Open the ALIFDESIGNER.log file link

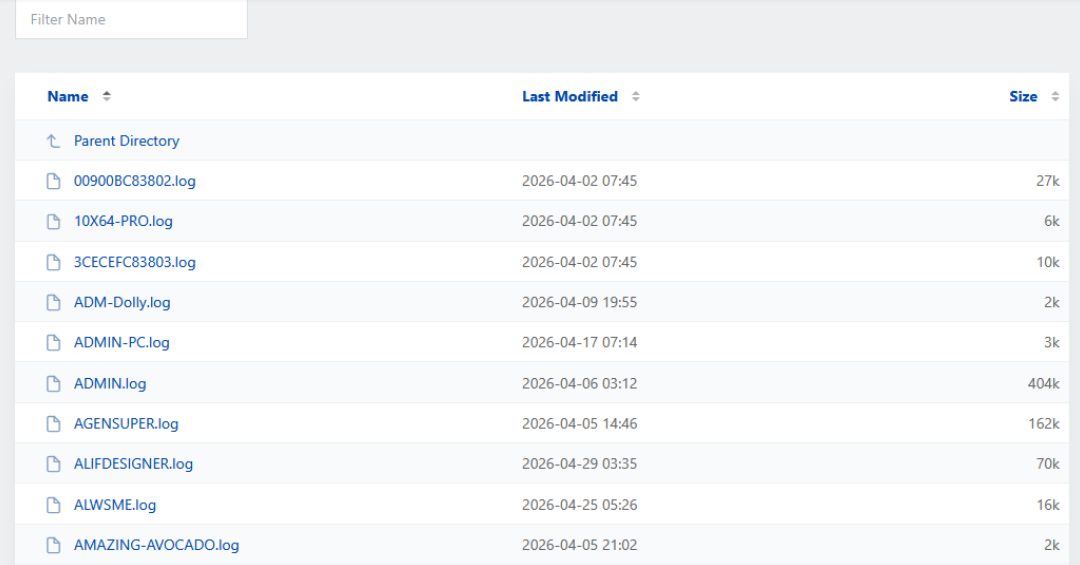[133, 464]
